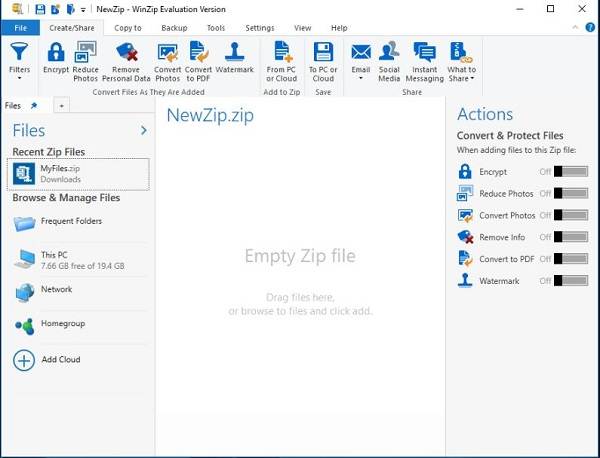The width and height of the screenshot is (600, 458).
Task: Share via Social Media icon
Action: [389, 51]
